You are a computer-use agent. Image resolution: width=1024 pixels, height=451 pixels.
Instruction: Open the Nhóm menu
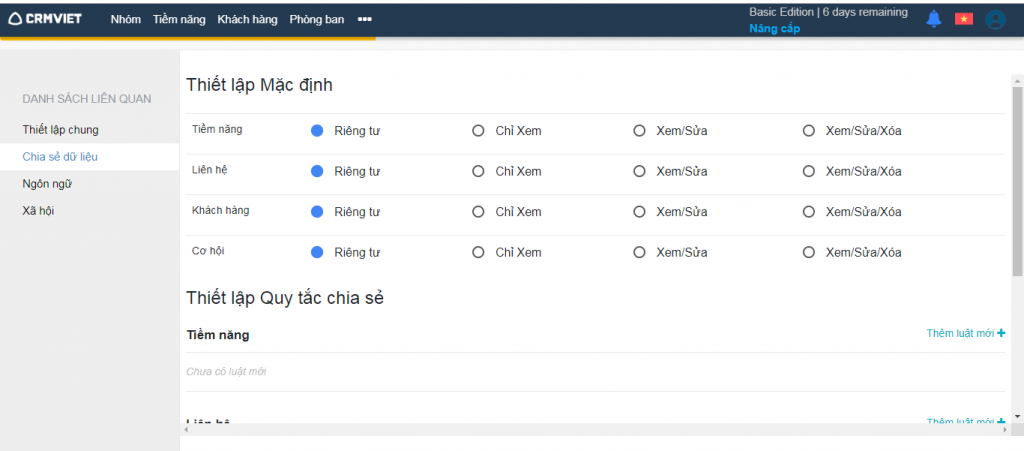(125, 19)
